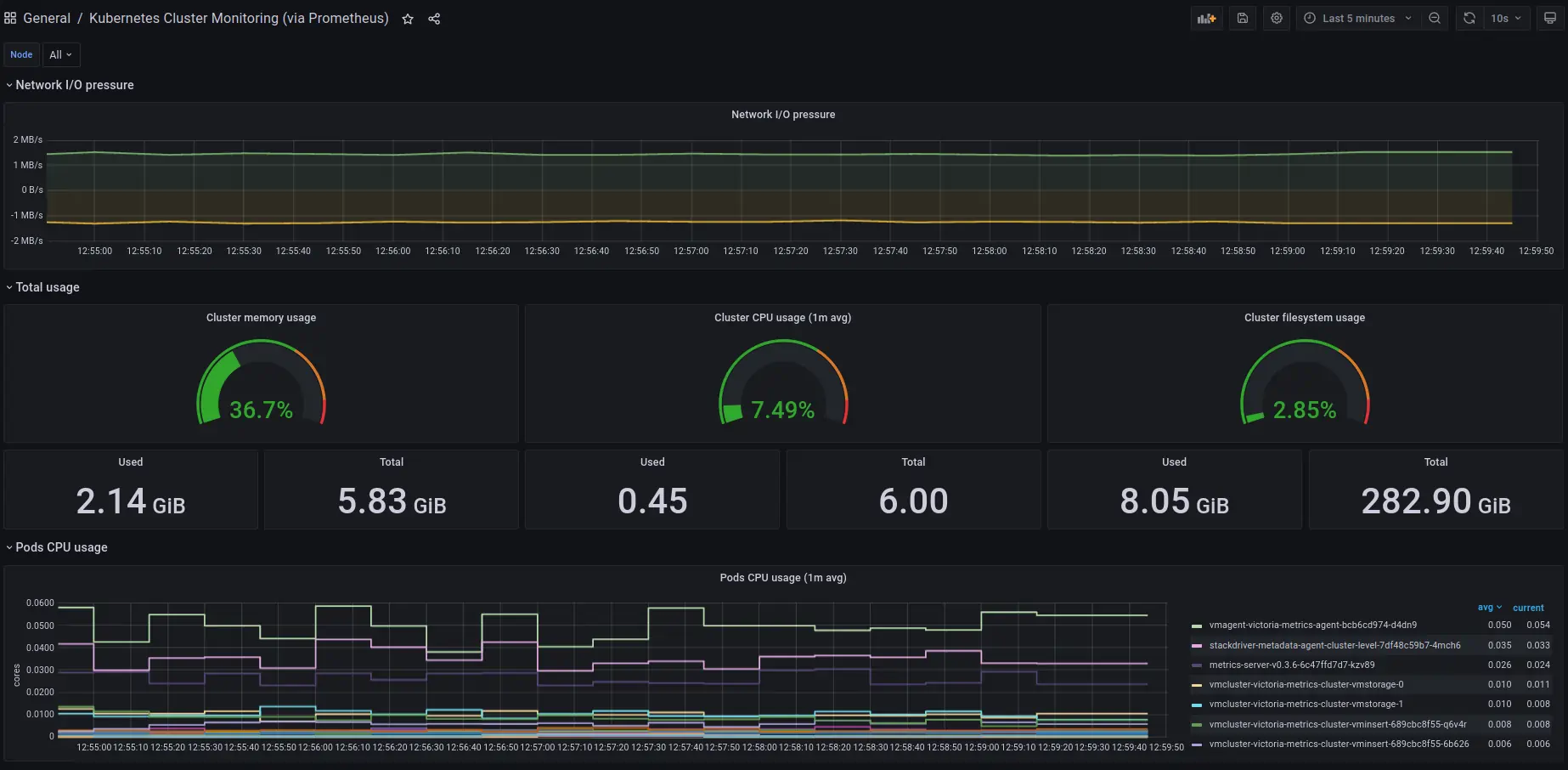Click the add panel icon
Image resolution: width=1568 pixels, height=770 pixels.
1206,19
